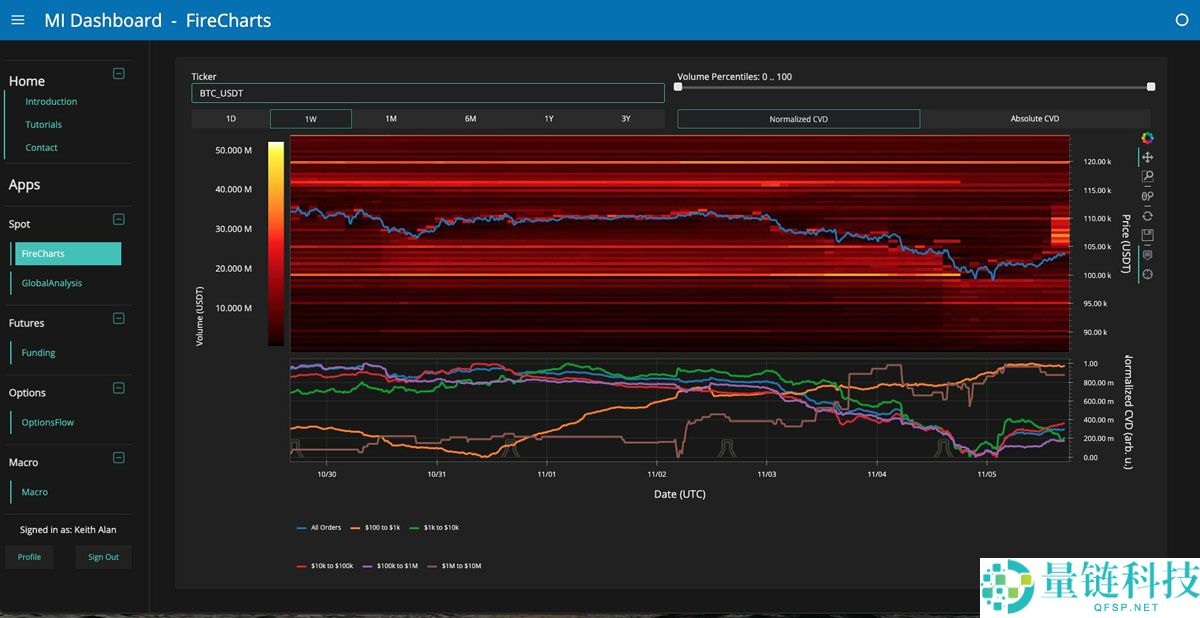Open the navigation hamburger menu
Screen dimensions: 1200x618
(17, 20)
